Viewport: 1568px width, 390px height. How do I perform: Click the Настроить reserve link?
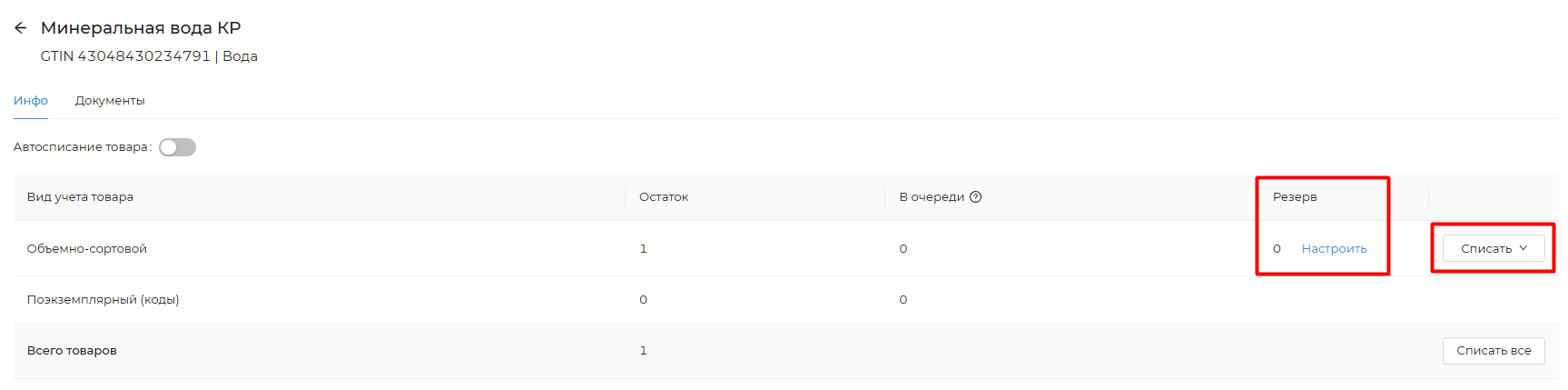1334,248
